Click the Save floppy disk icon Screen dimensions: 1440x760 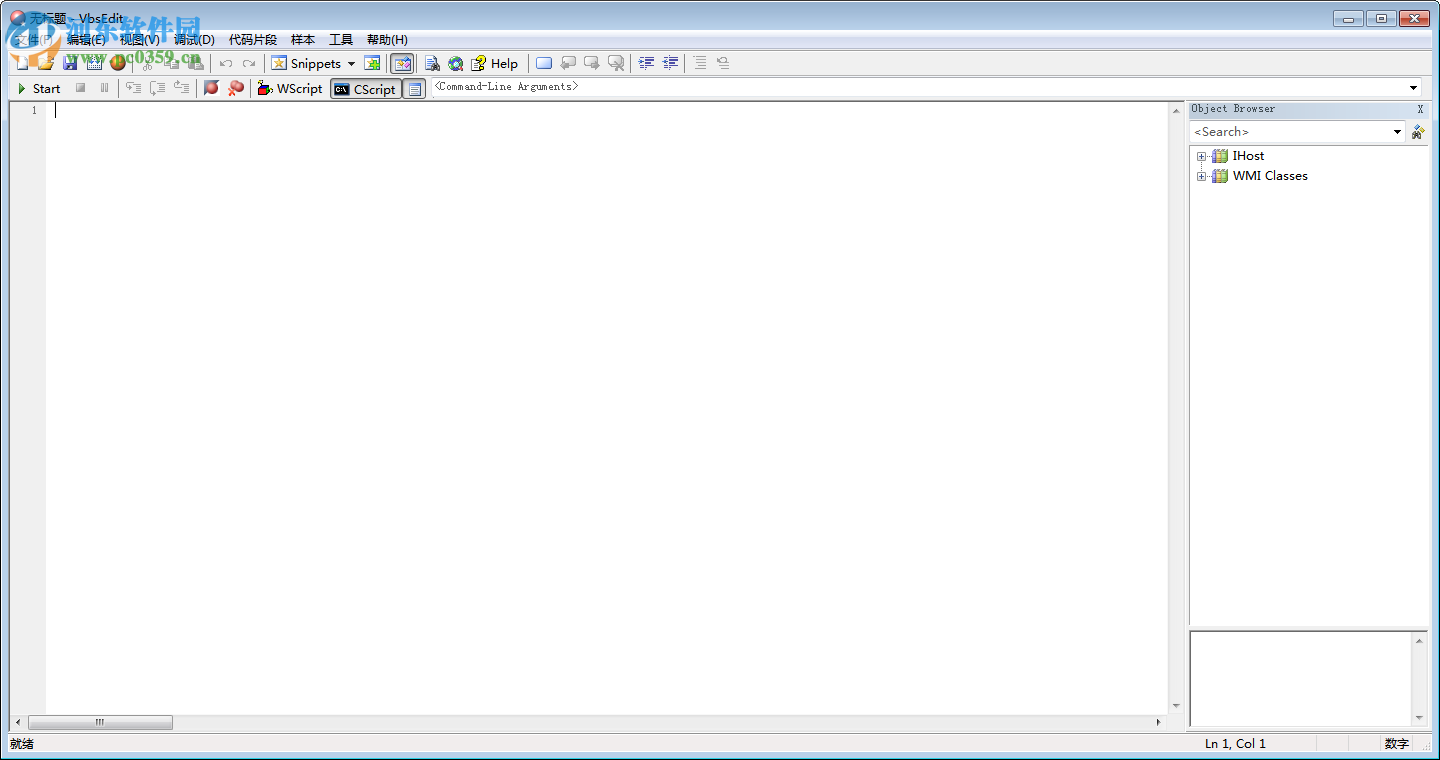coord(70,63)
